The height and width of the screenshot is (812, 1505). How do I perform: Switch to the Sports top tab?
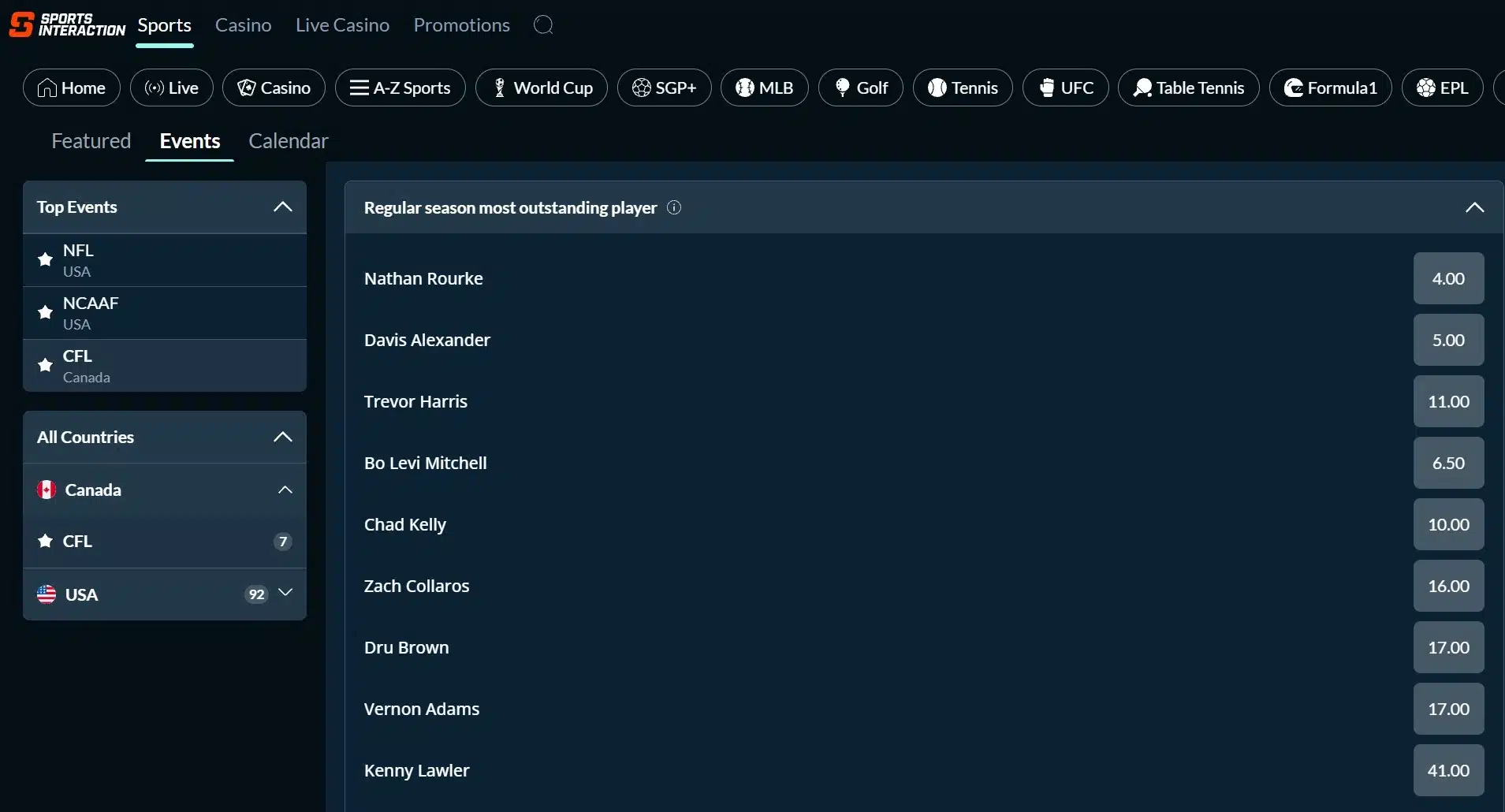(x=164, y=25)
